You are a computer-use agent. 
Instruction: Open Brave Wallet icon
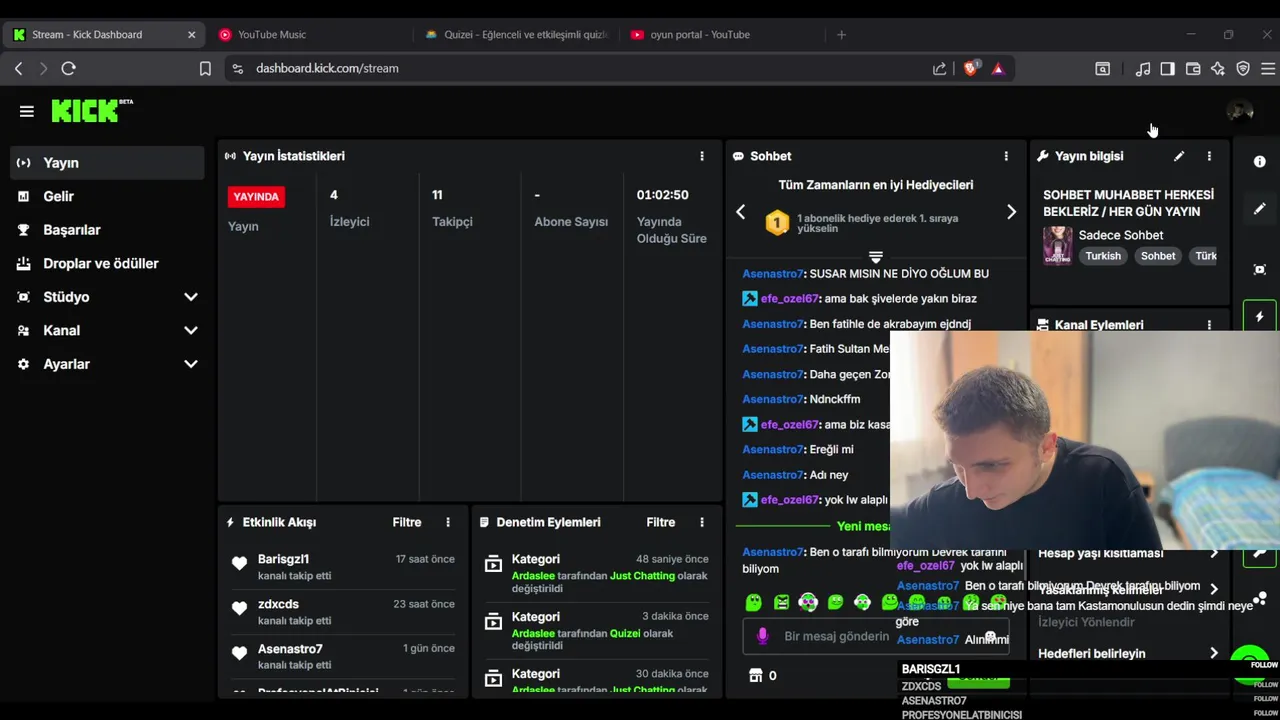pyautogui.click(x=1193, y=68)
